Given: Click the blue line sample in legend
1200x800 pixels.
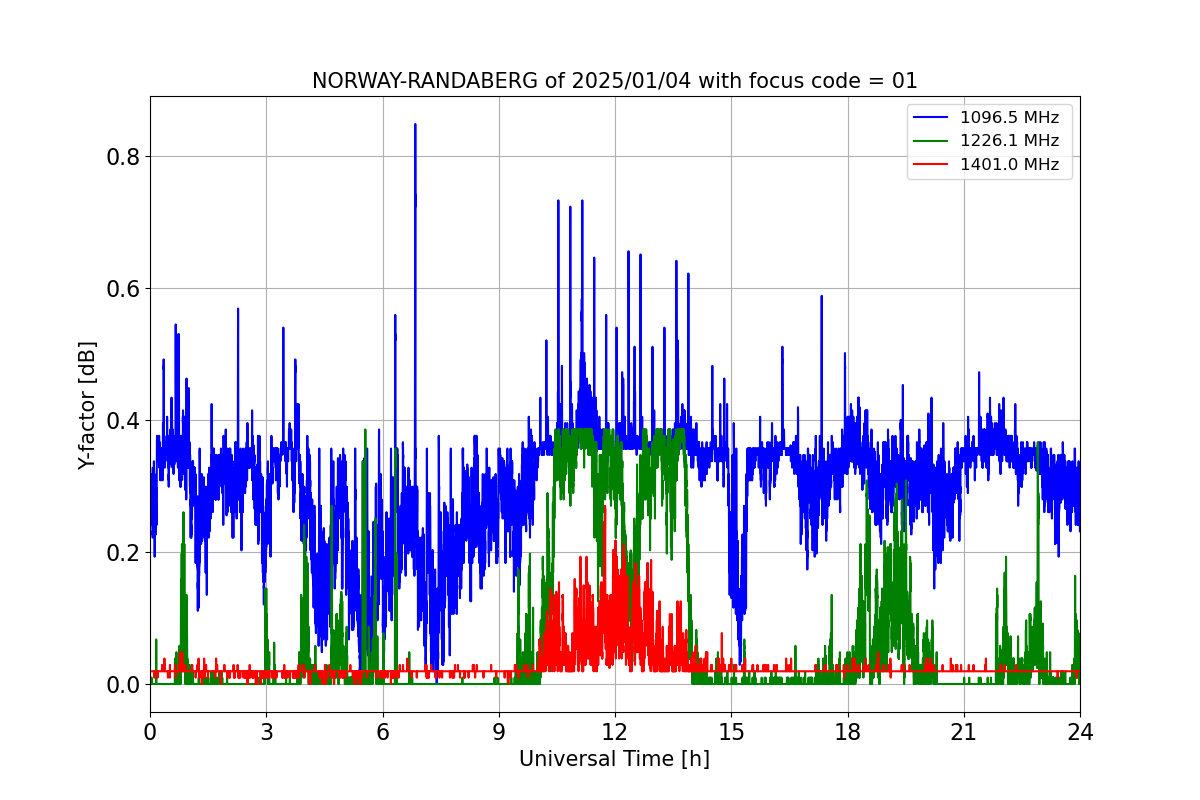Looking at the screenshot, I should [x=932, y=118].
